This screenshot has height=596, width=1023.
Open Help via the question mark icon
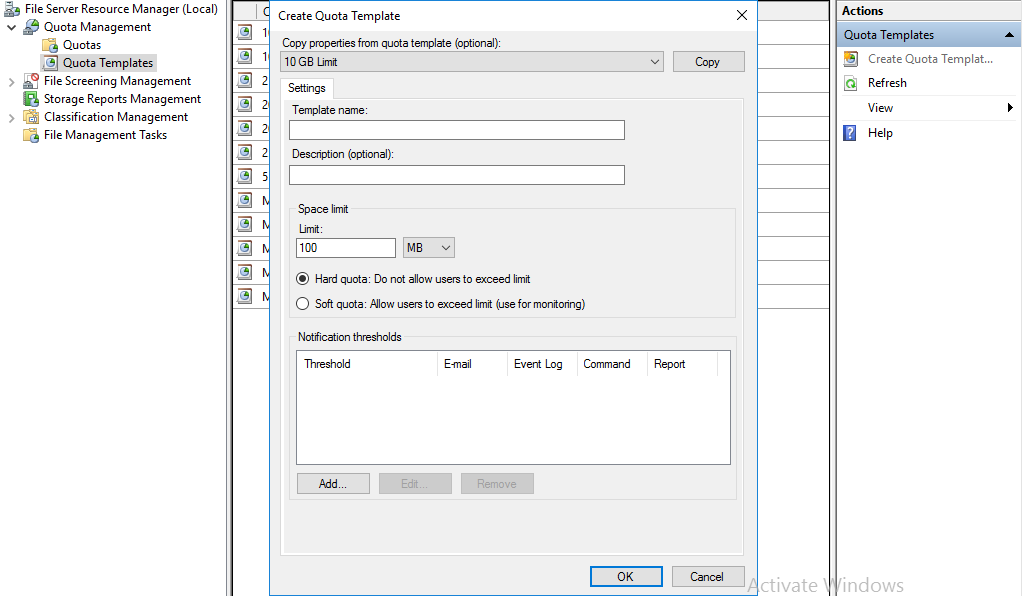851,133
